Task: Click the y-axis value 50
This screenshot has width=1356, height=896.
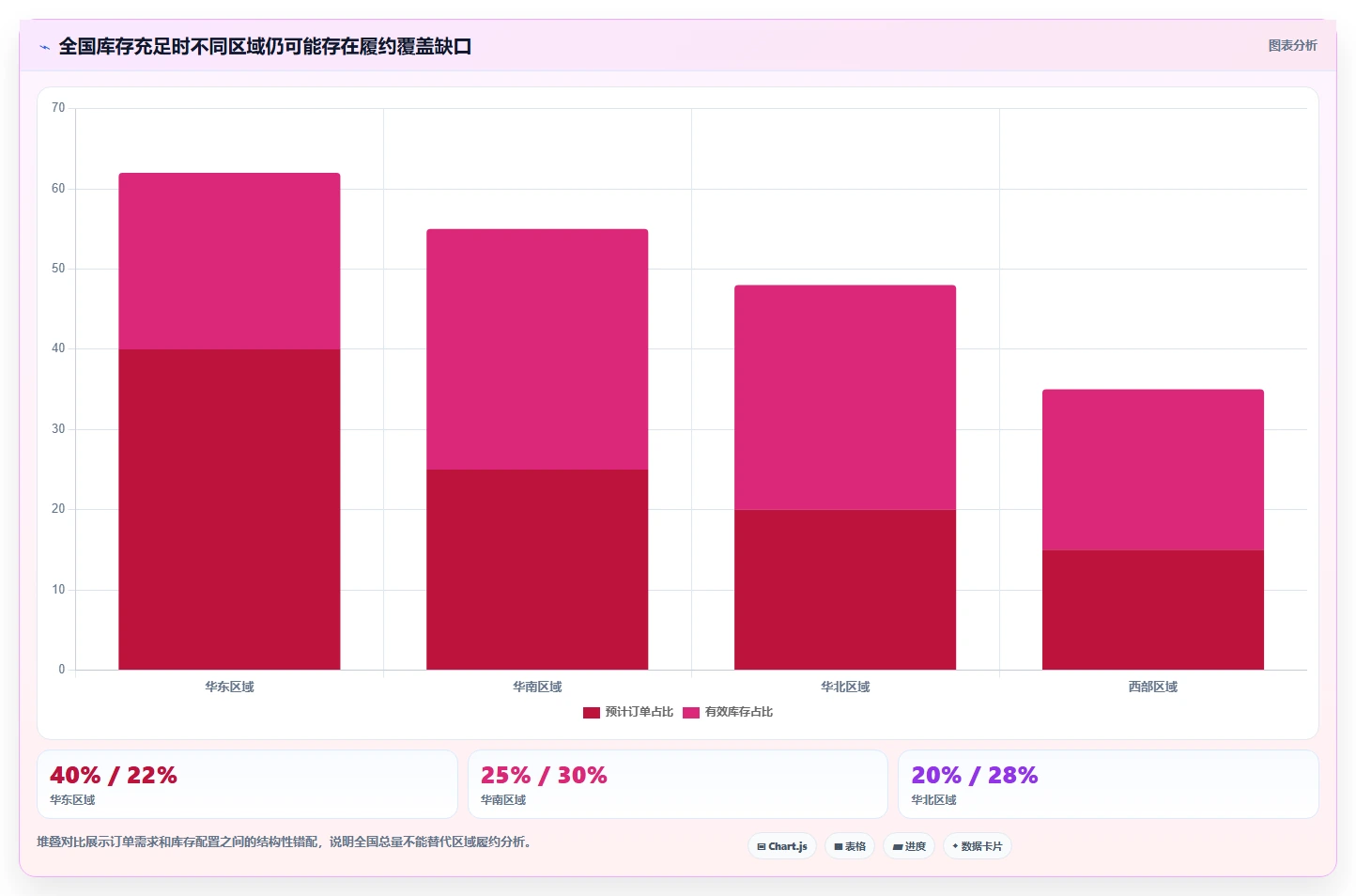Action: (x=58, y=269)
